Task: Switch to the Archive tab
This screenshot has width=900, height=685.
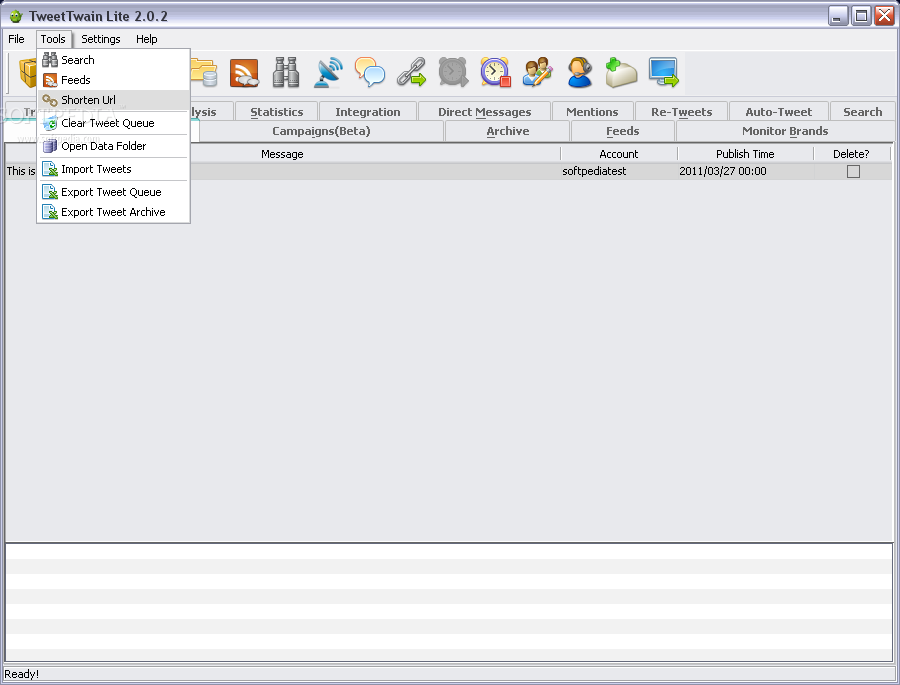Action: tap(507, 131)
